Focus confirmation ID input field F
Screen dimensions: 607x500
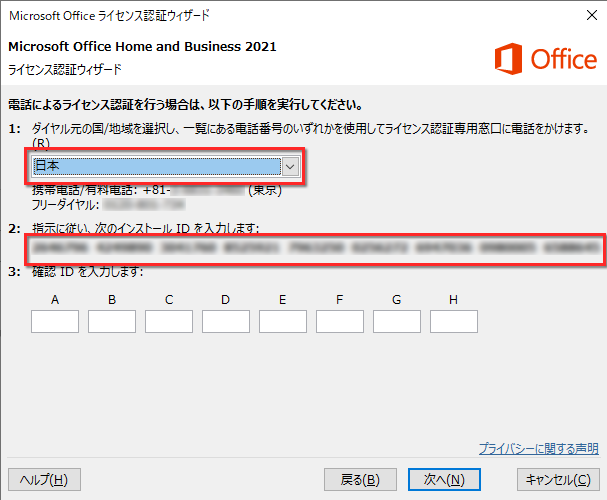click(340, 321)
